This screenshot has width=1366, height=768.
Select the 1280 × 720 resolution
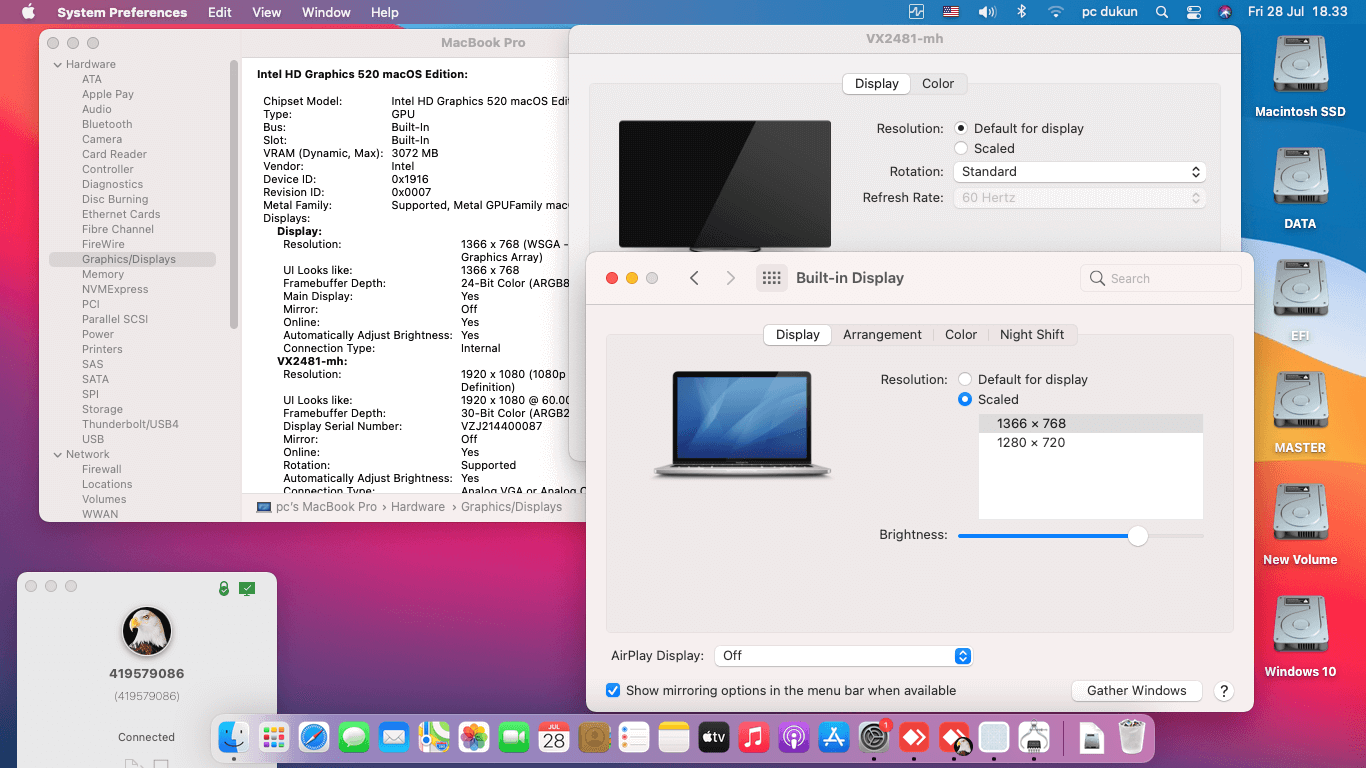[x=1091, y=442]
